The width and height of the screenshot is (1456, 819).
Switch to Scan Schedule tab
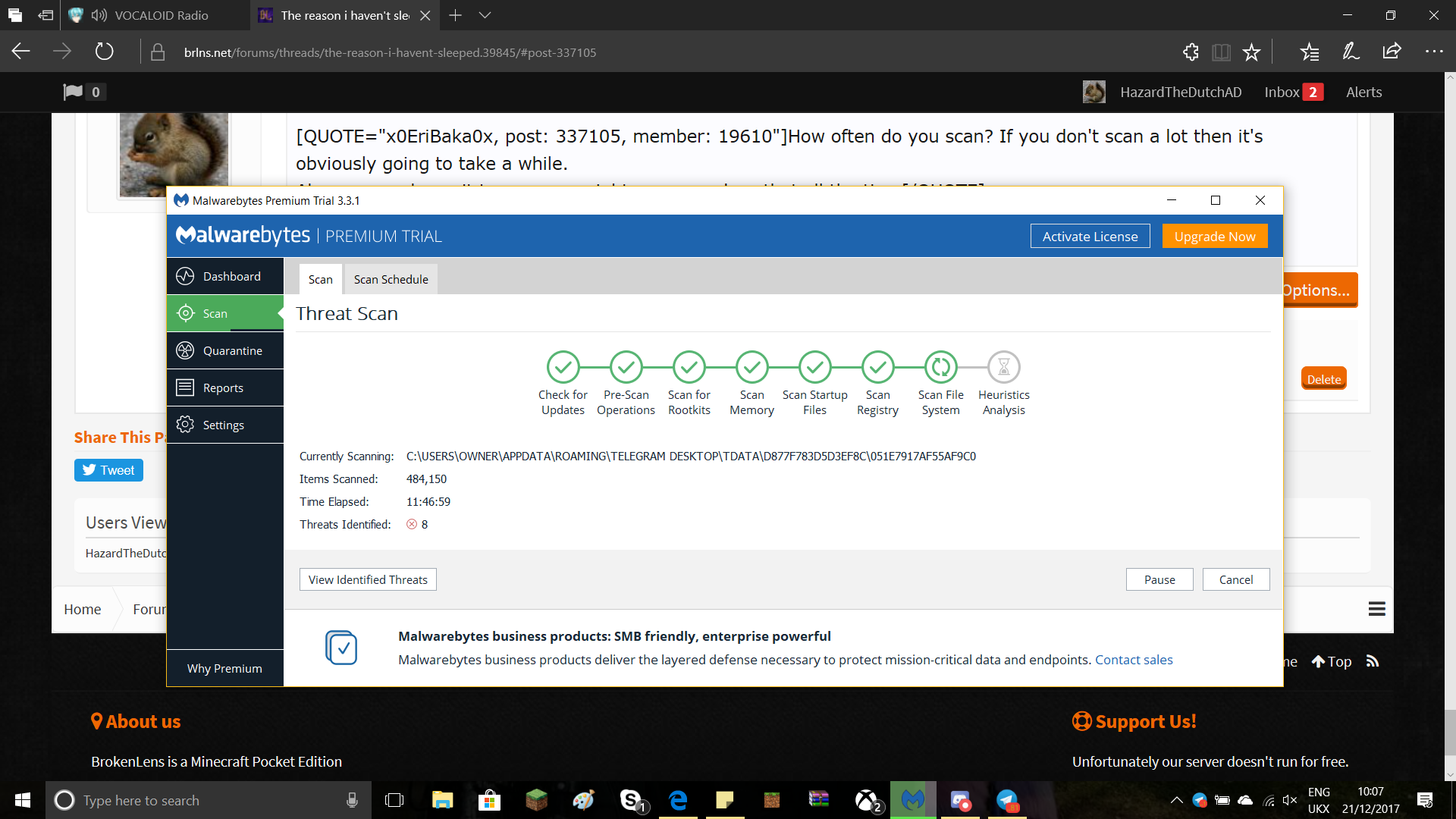tap(391, 279)
